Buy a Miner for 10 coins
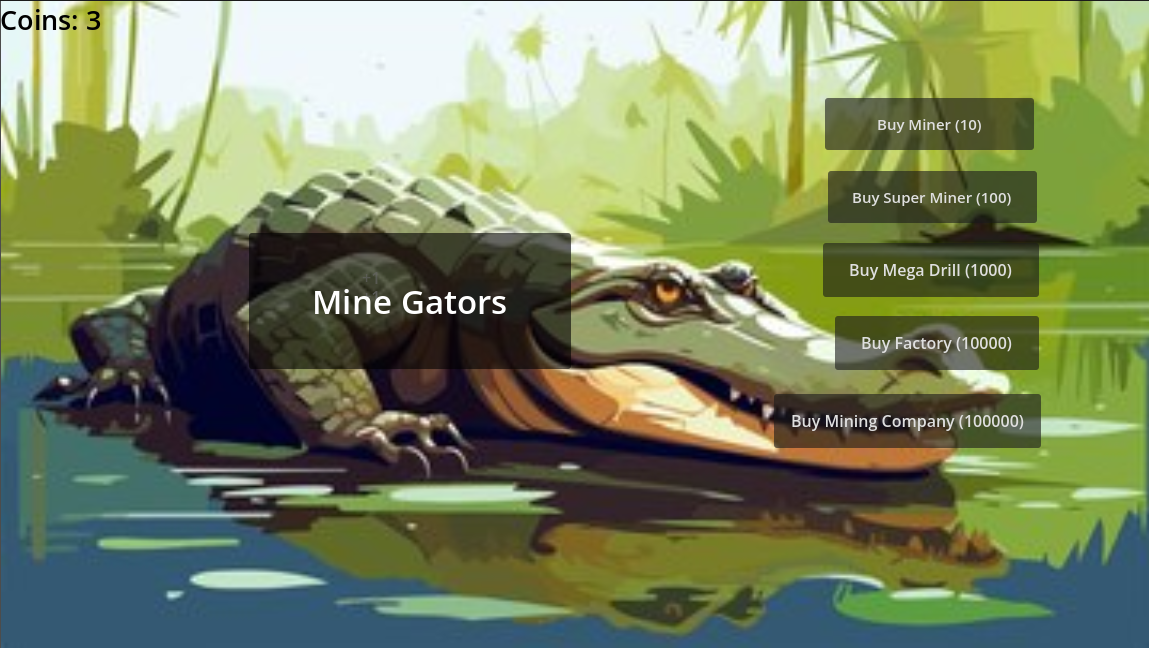The width and height of the screenshot is (1149, 648). [929, 125]
